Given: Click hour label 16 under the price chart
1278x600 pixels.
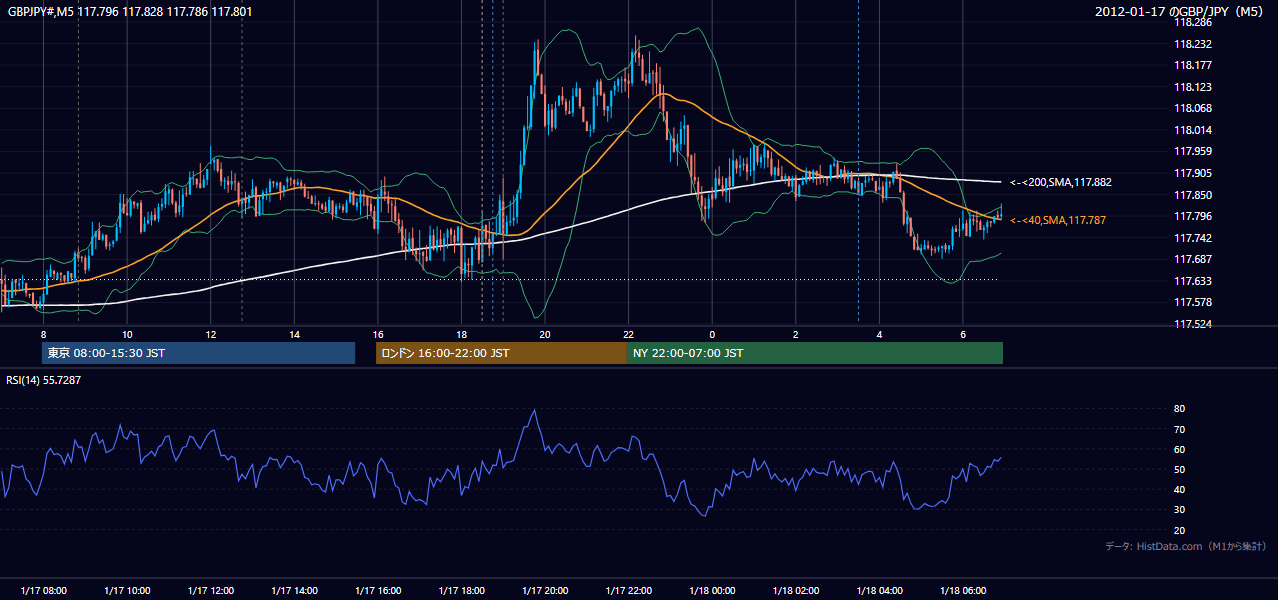Looking at the screenshot, I should (x=378, y=335).
